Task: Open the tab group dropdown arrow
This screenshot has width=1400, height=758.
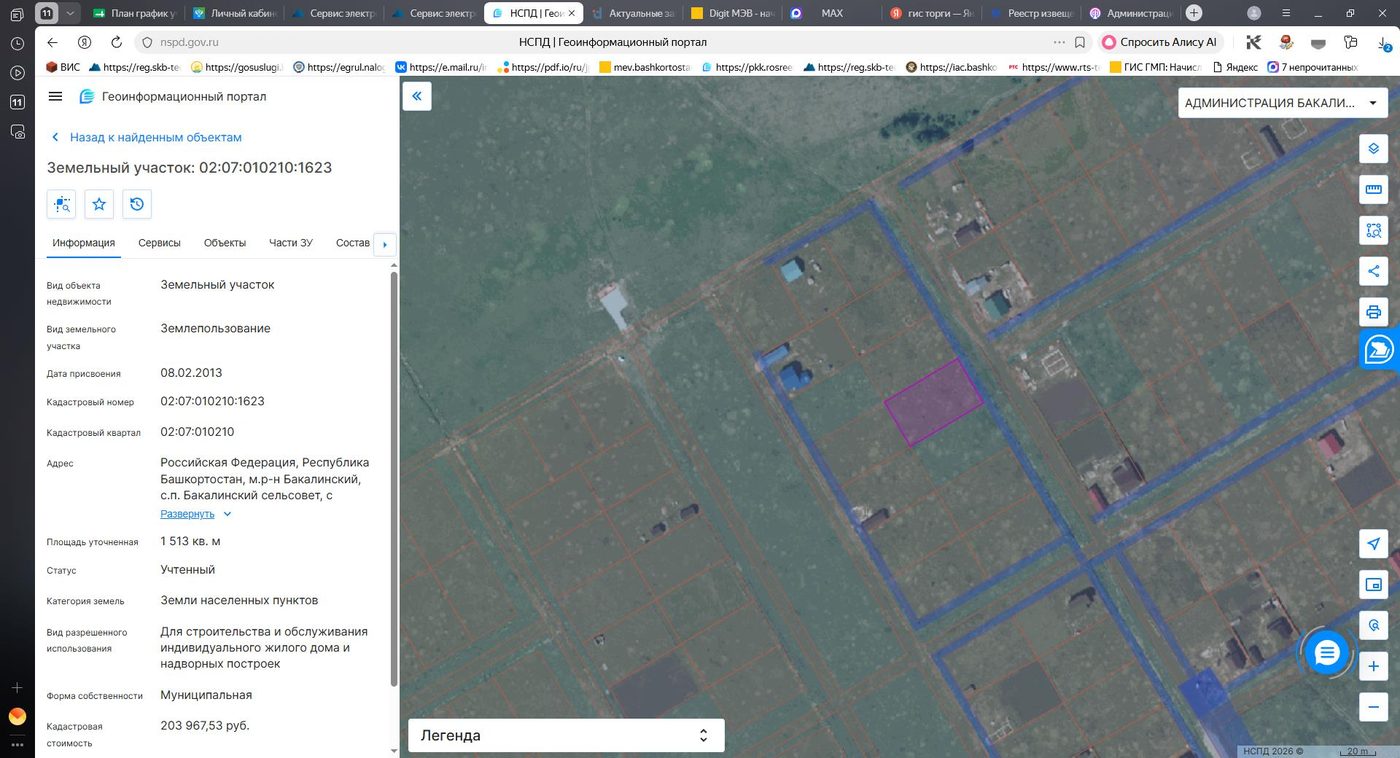Action: click(70, 13)
